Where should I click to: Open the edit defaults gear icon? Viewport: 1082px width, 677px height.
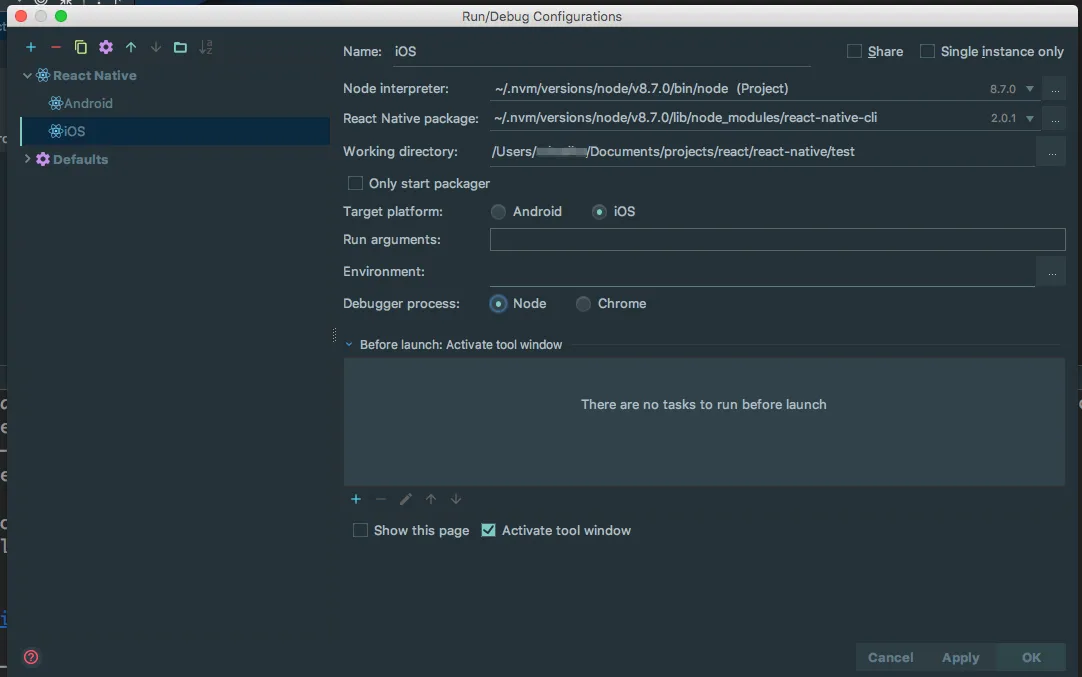coord(106,47)
